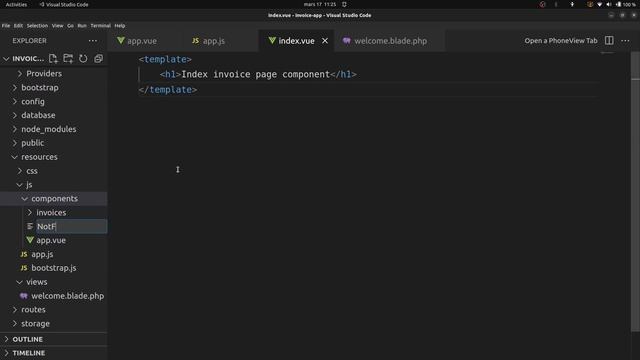Open Explorer views and more actions menu
Image resolution: width=640 pixels, height=360 pixels.
pos(93,41)
